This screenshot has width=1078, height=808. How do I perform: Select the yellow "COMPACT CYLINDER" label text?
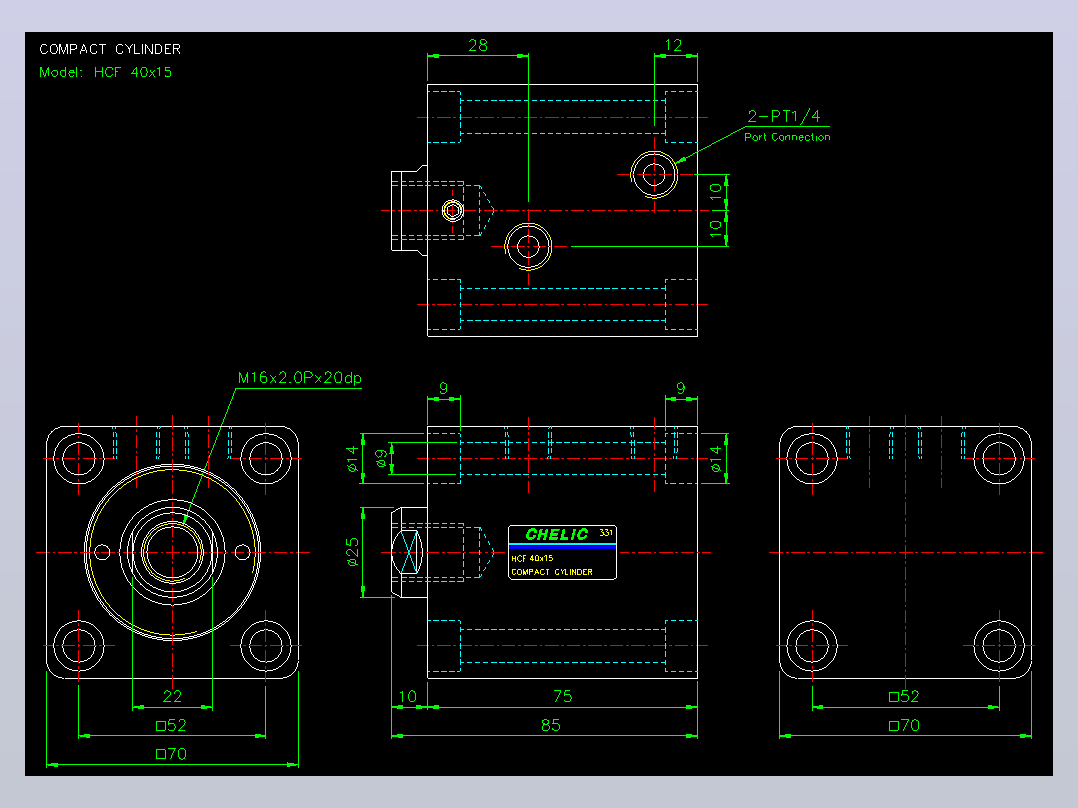pos(552,572)
